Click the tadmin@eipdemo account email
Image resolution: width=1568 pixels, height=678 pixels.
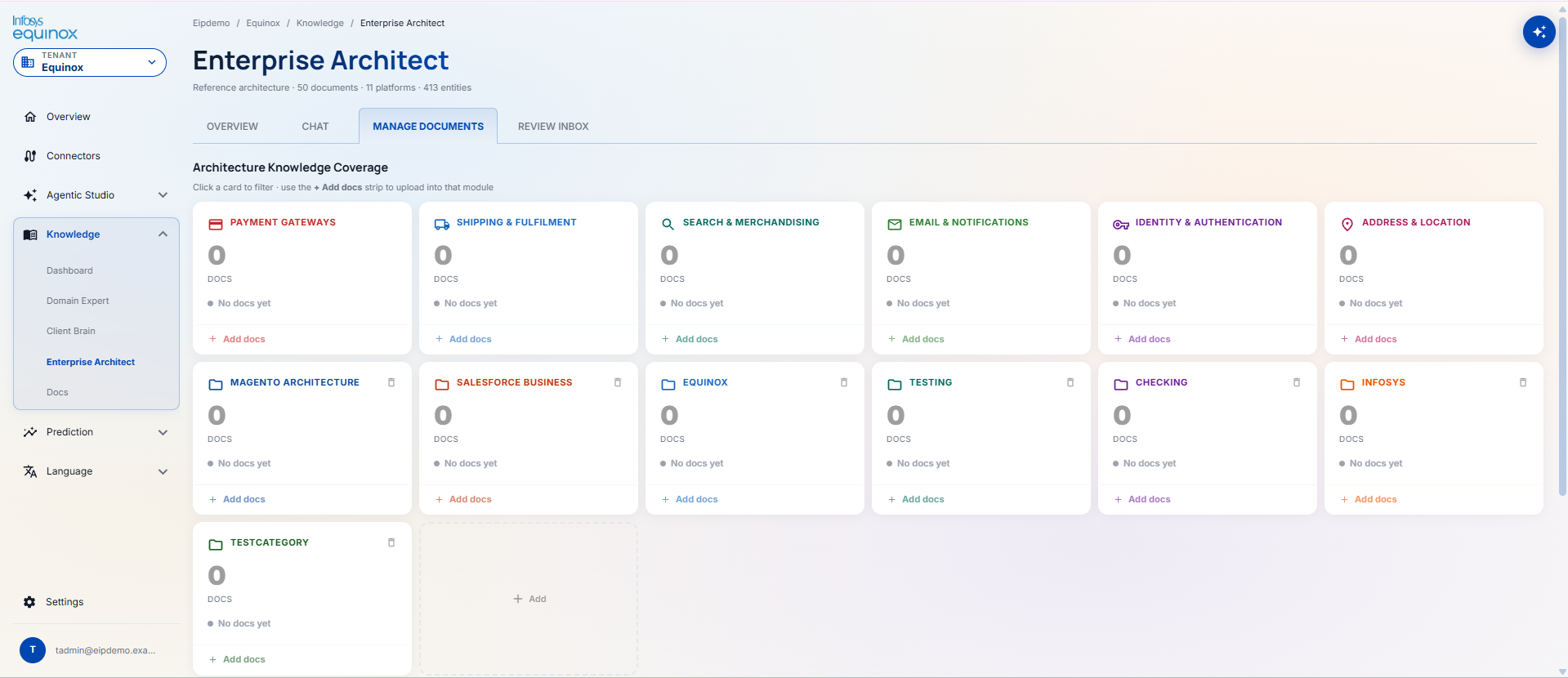coord(105,650)
